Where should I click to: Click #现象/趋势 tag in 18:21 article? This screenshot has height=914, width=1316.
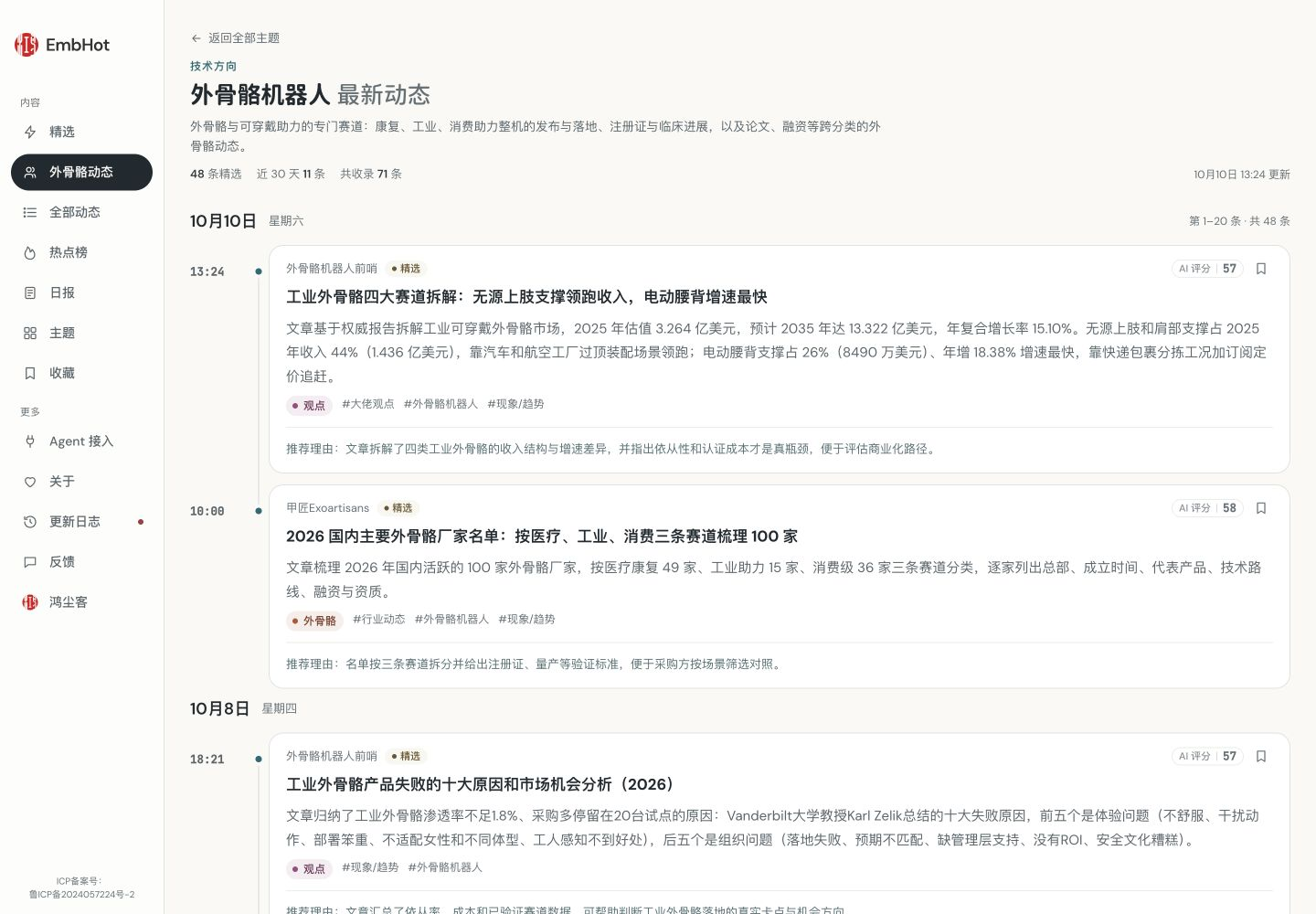coord(370,867)
